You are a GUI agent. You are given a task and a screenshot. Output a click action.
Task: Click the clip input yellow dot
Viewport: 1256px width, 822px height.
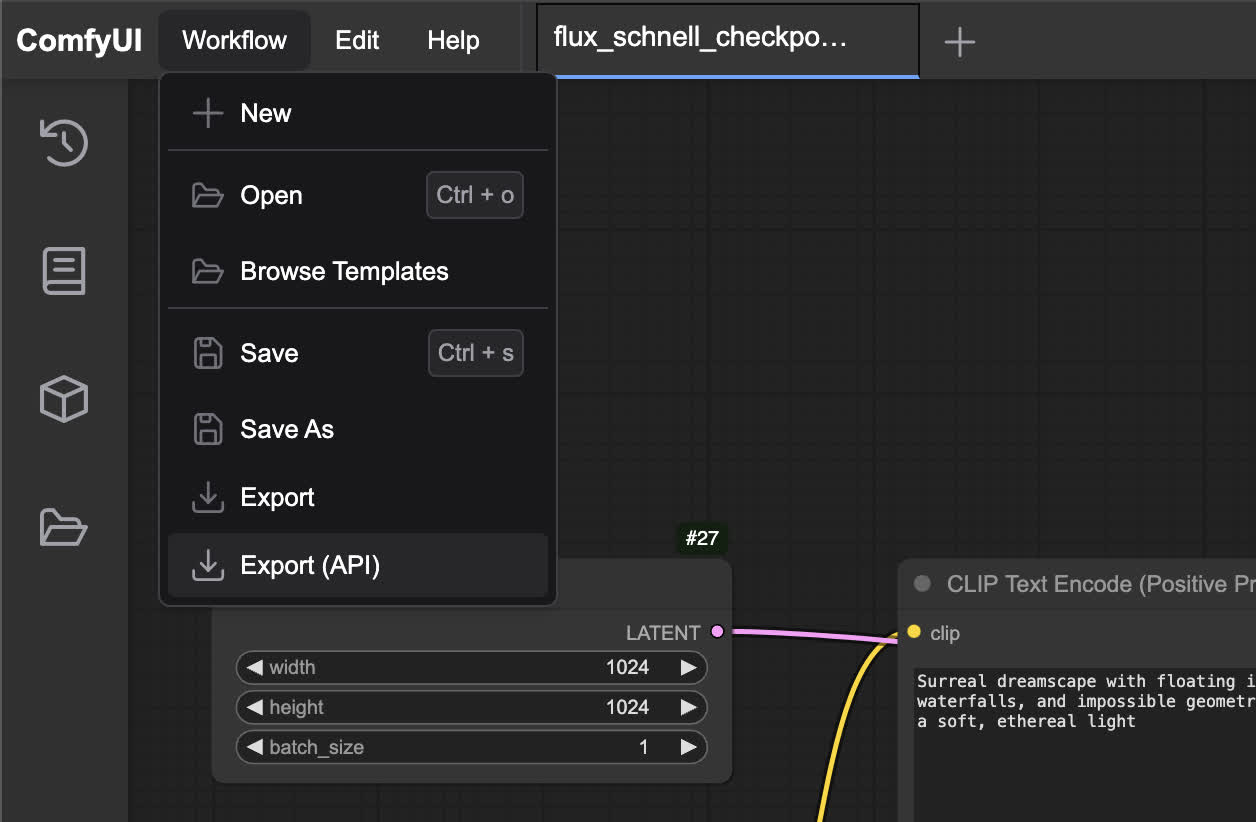pos(914,631)
